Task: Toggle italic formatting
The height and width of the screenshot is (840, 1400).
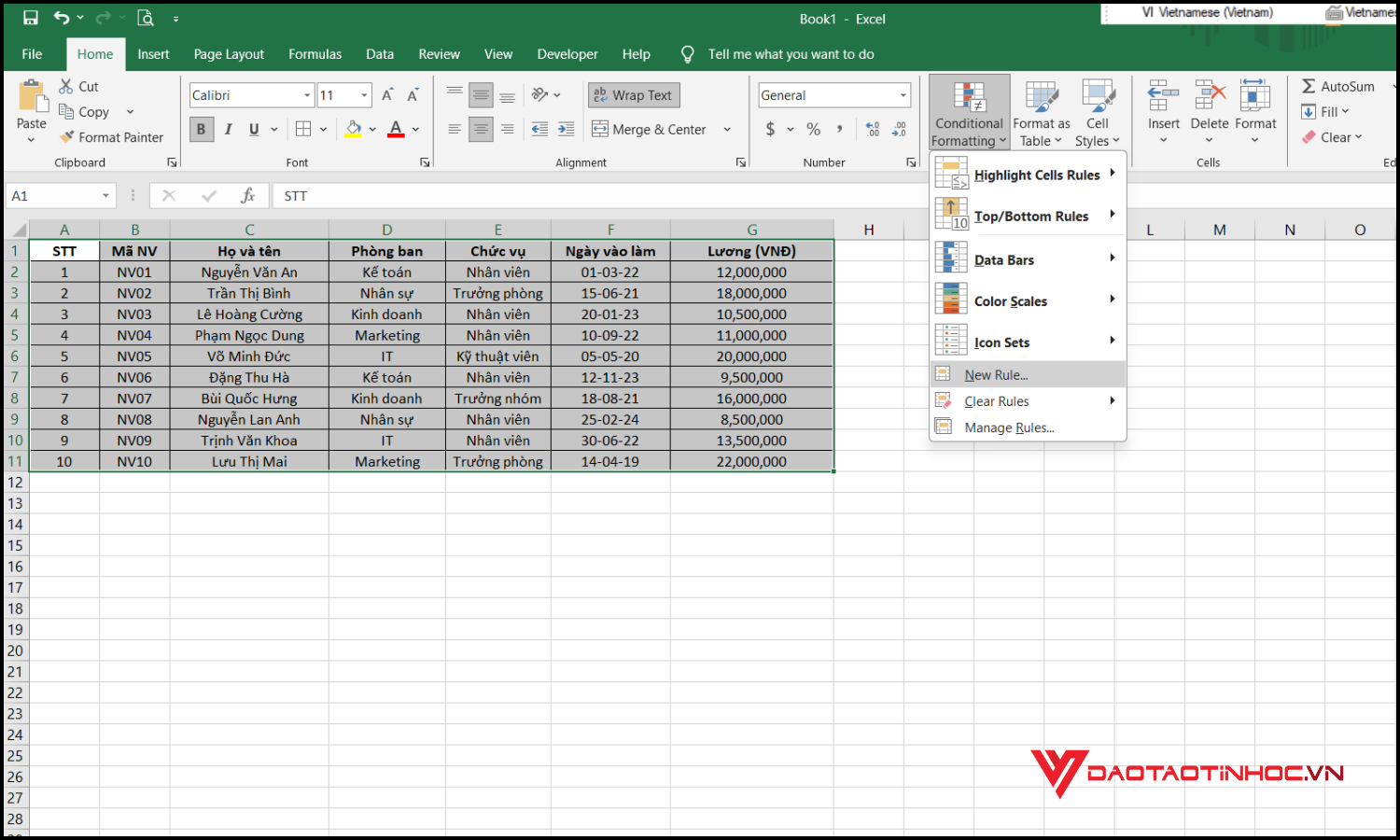Action: tap(228, 129)
